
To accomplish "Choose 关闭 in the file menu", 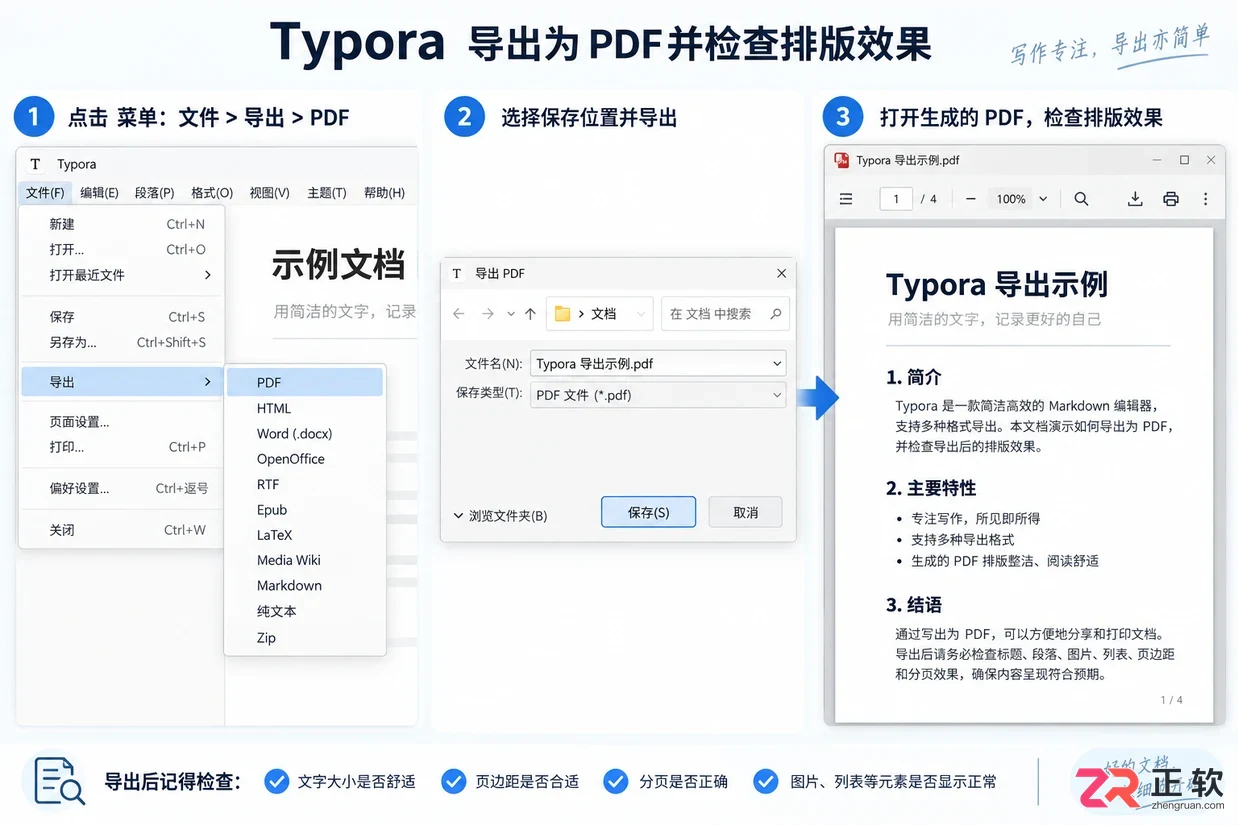I will point(122,530).
